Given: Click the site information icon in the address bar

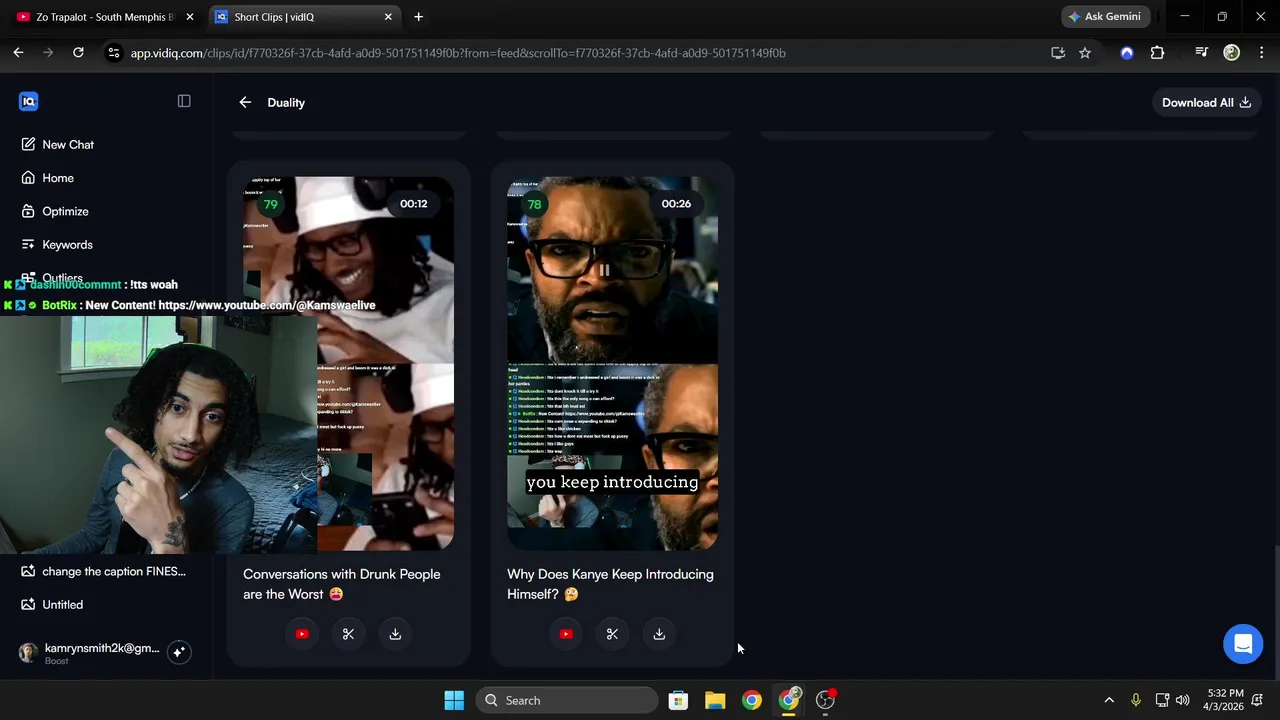Looking at the screenshot, I should (x=114, y=53).
